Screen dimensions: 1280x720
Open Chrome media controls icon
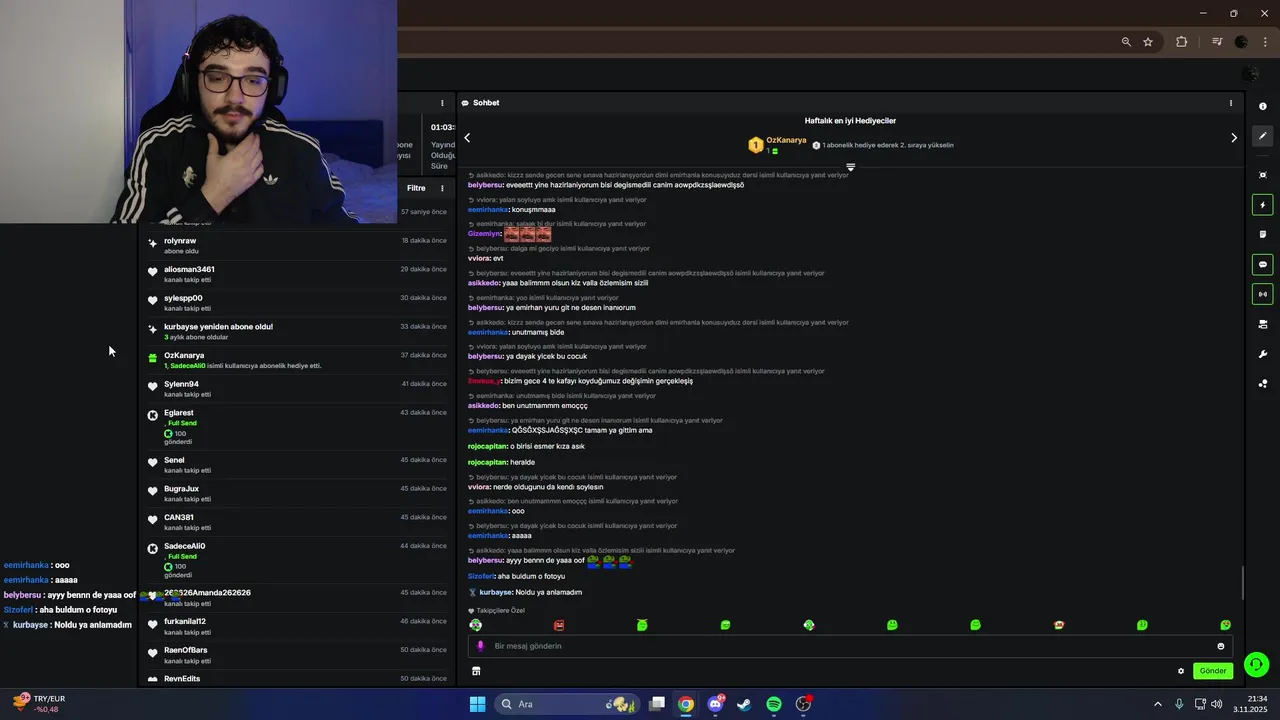(x=1217, y=42)
